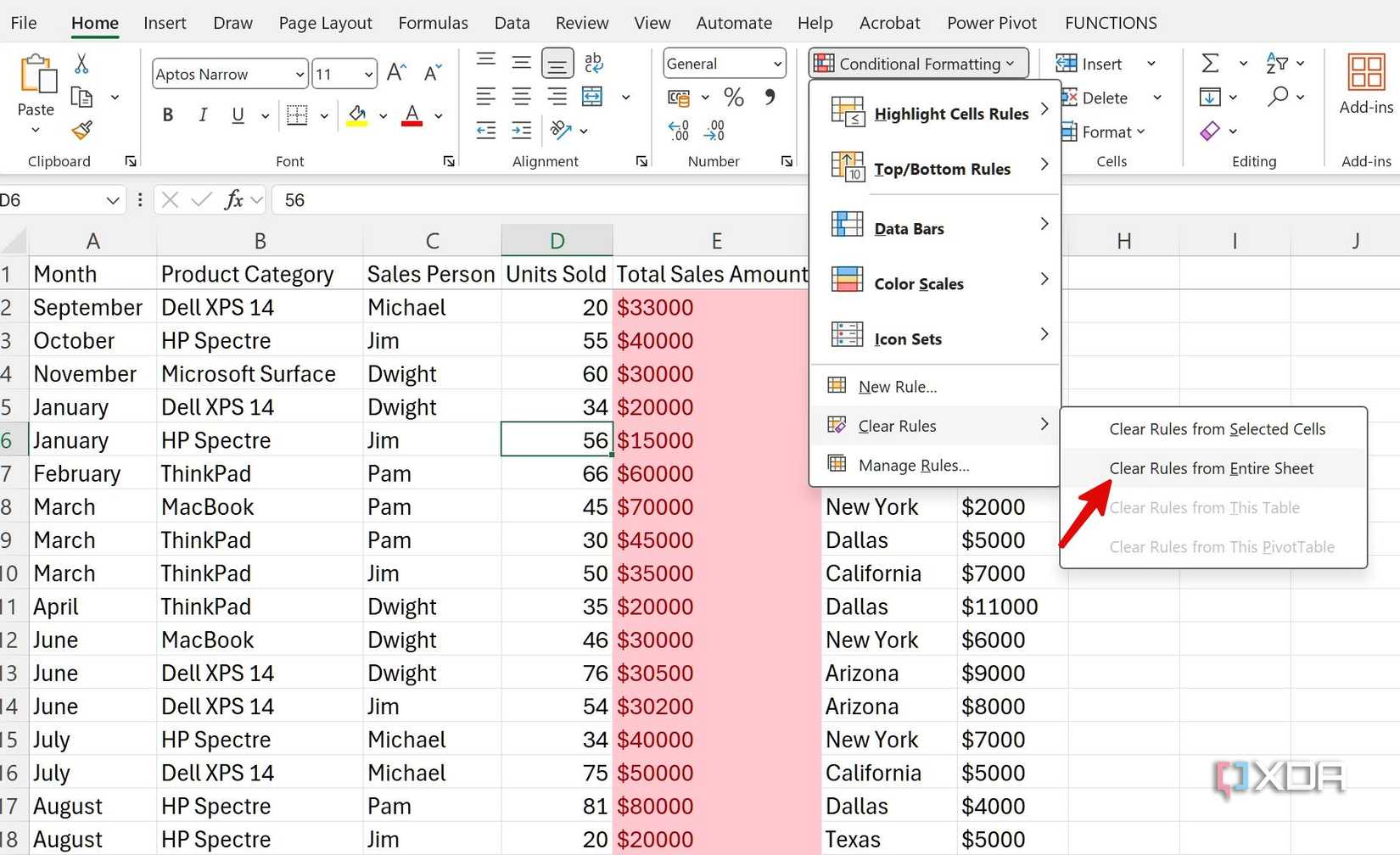
Task: Click the Merge & Center icon
Action: (x=592, y=97)
